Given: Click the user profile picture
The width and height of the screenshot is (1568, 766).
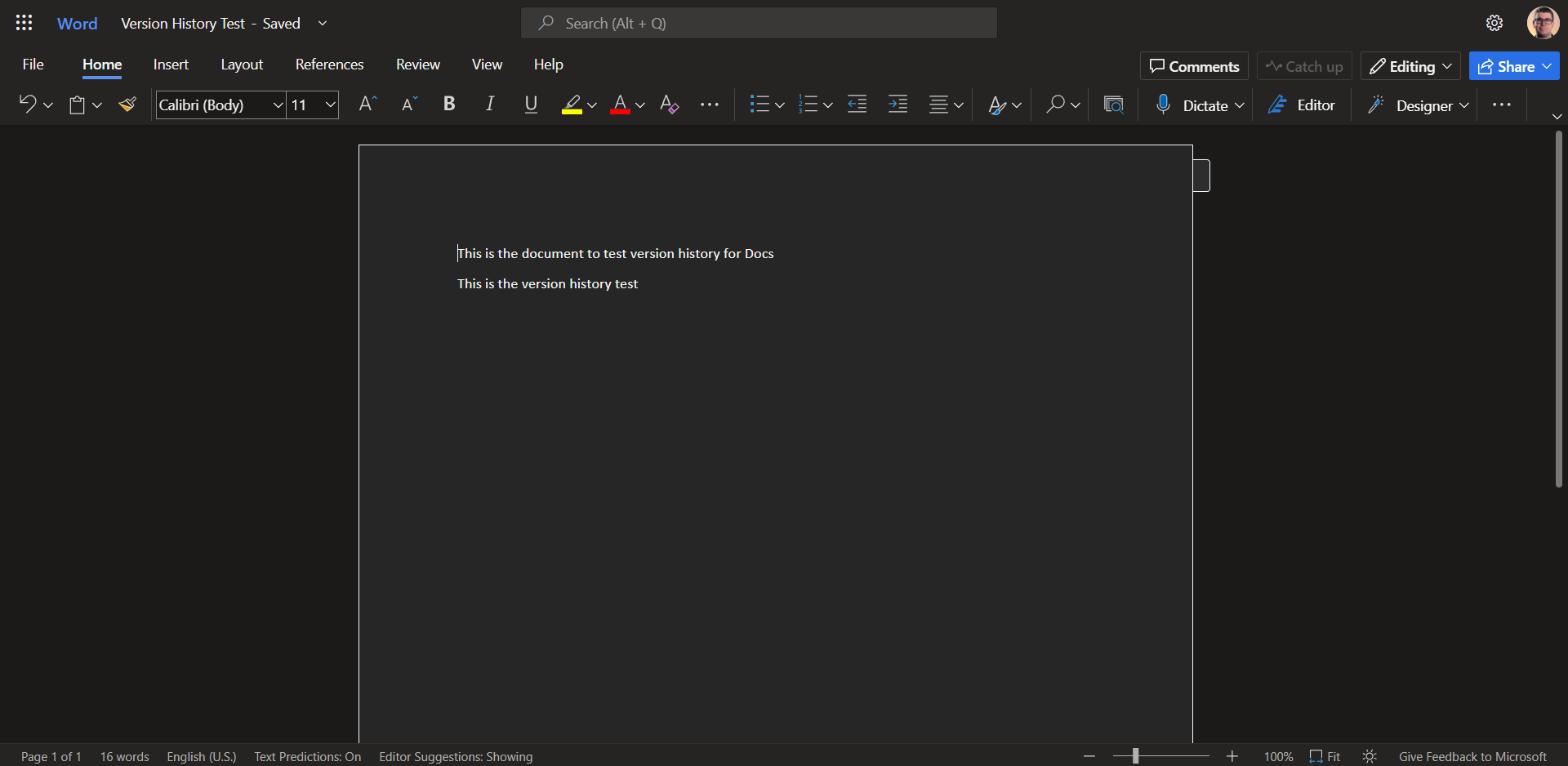Looking at the screenshot, I should coord(1543,23).
